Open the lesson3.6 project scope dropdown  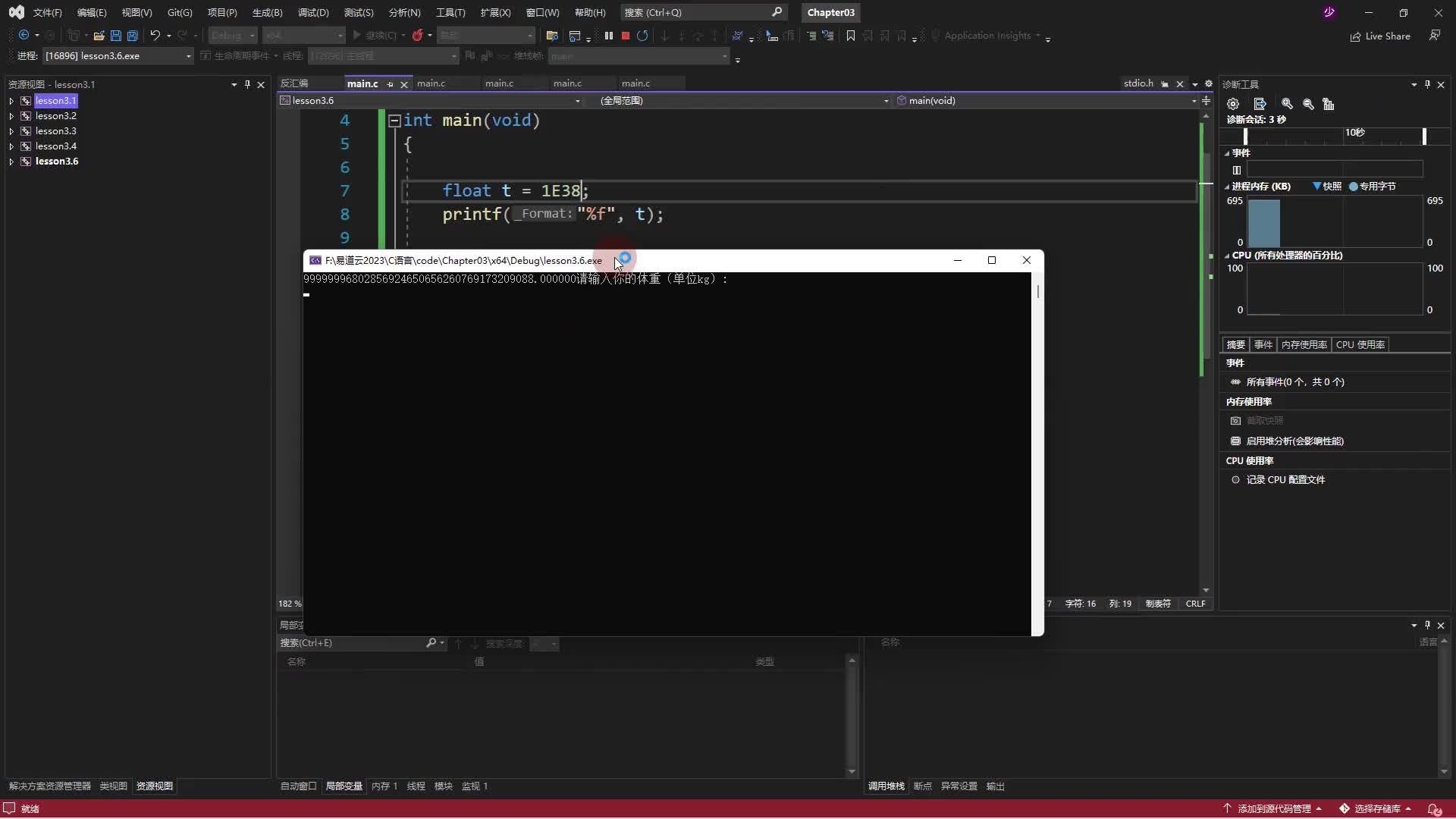pyautogui.click(x=431, y=100)
